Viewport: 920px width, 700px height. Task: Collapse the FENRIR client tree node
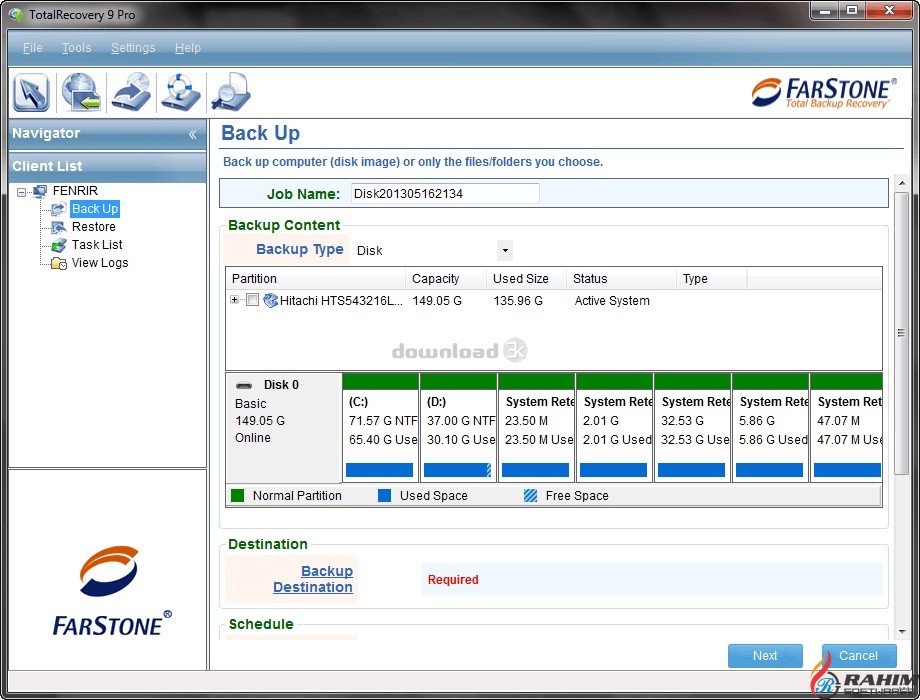coord(22,192)
